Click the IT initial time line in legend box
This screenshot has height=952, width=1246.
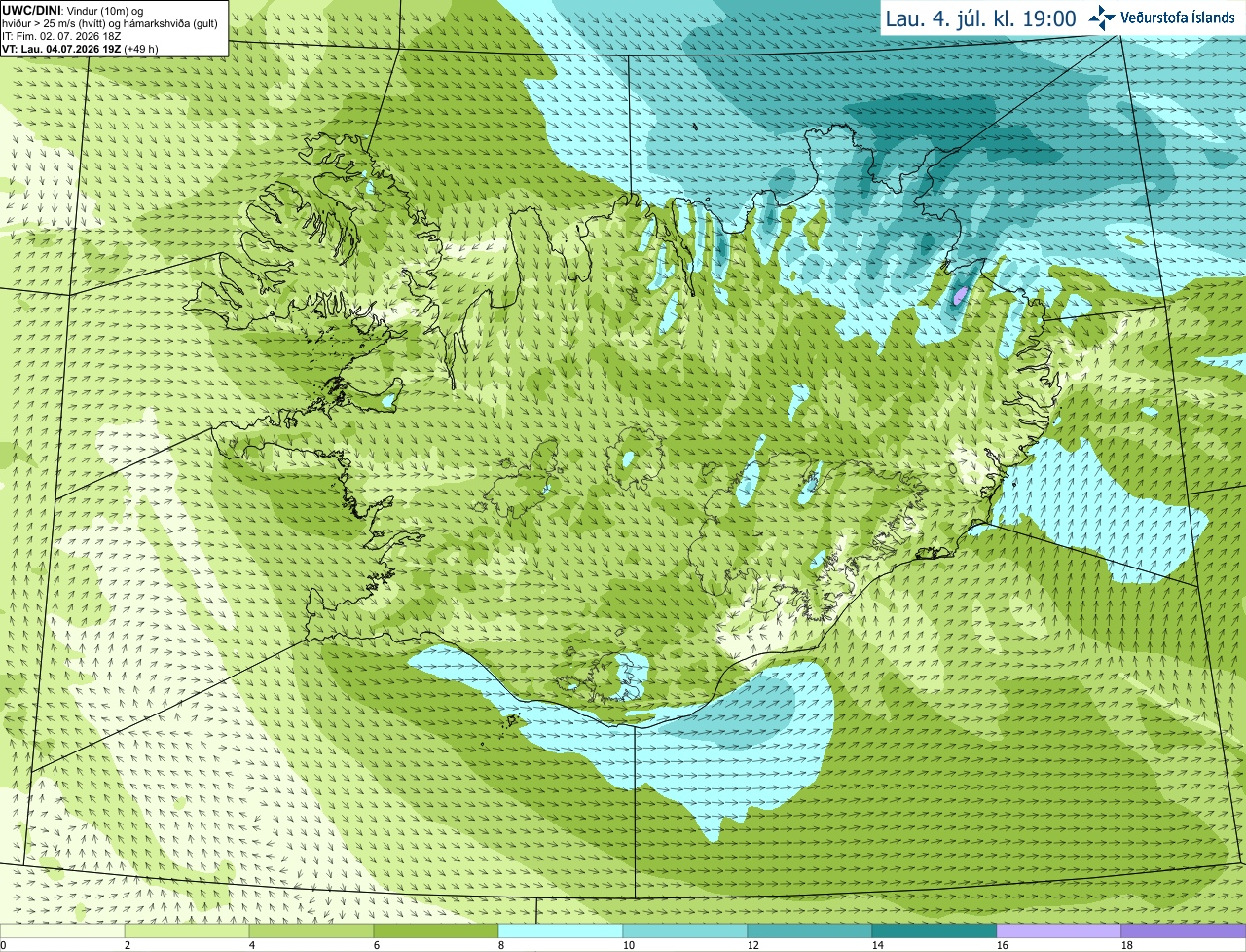62,36
